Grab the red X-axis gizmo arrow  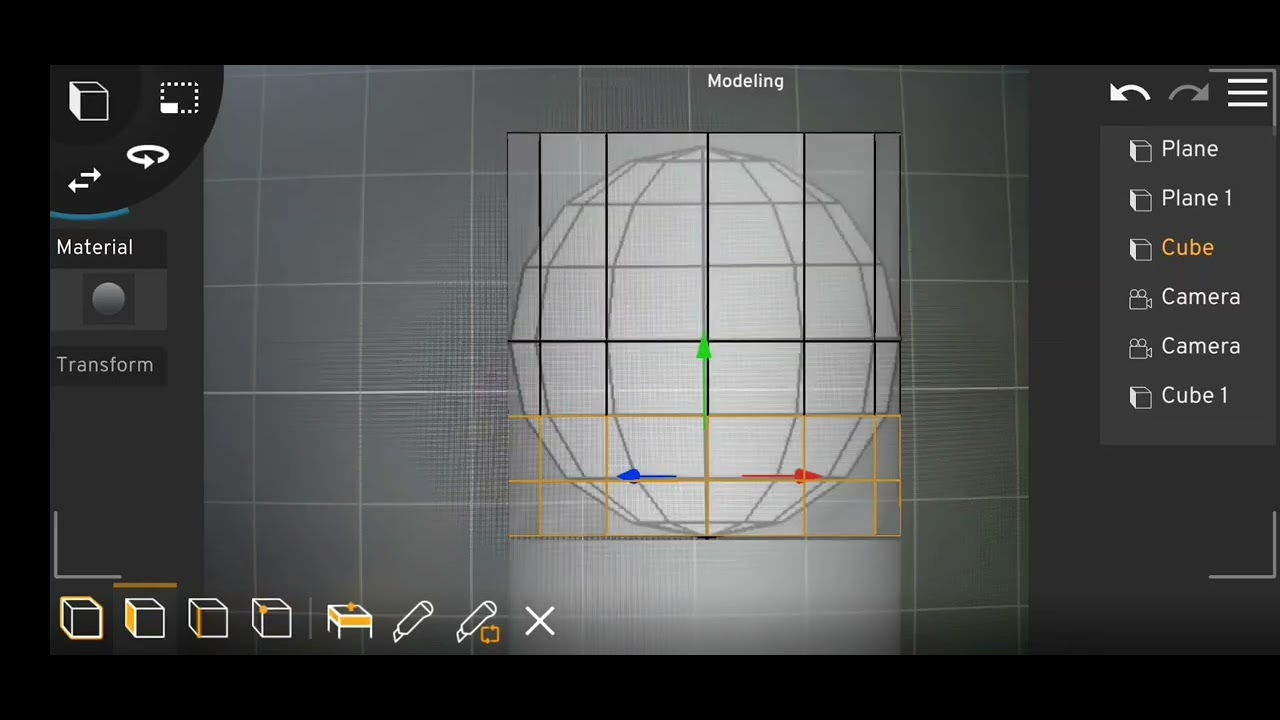click(805, 476)
